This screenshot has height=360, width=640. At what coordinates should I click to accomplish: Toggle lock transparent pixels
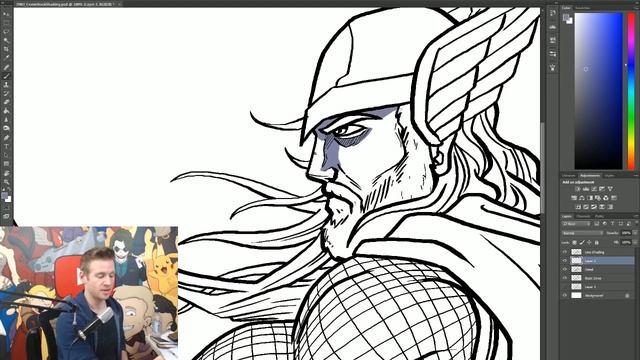click(x=574, y=242)
